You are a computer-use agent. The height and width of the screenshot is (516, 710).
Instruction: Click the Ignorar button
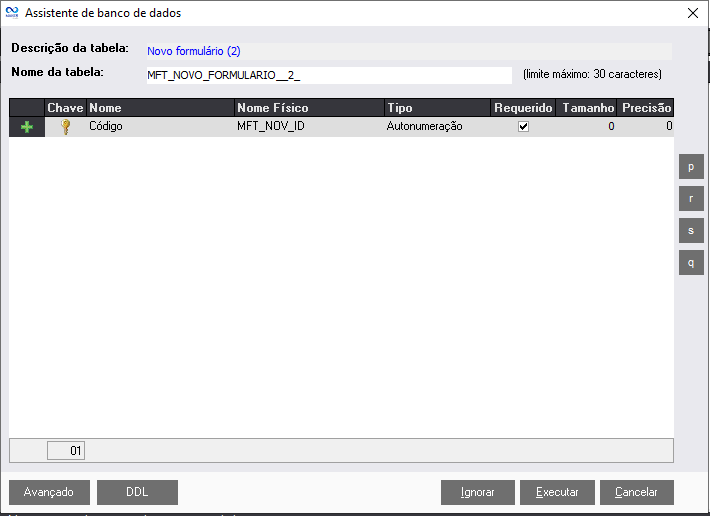point(478,492)
